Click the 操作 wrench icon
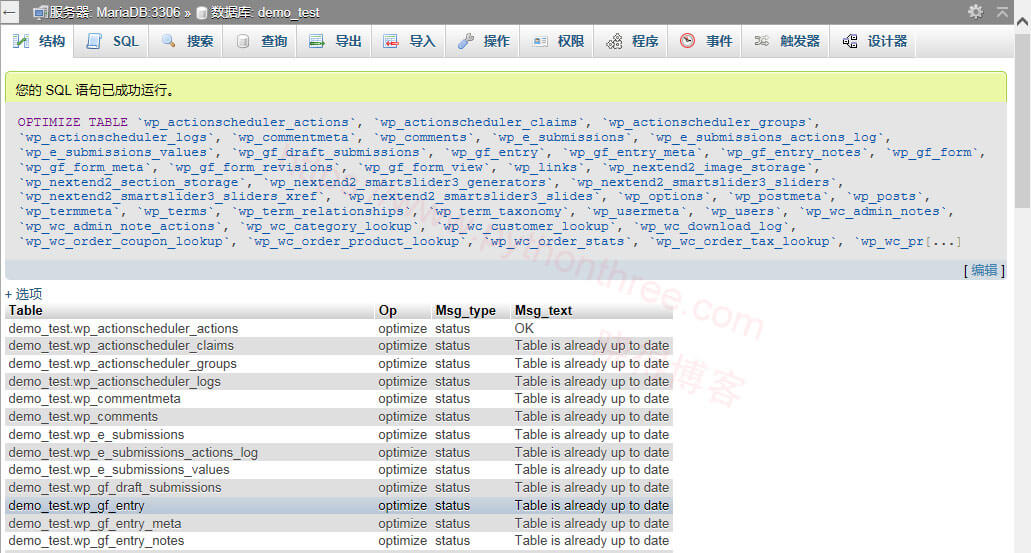 click(x=466, y=41)
